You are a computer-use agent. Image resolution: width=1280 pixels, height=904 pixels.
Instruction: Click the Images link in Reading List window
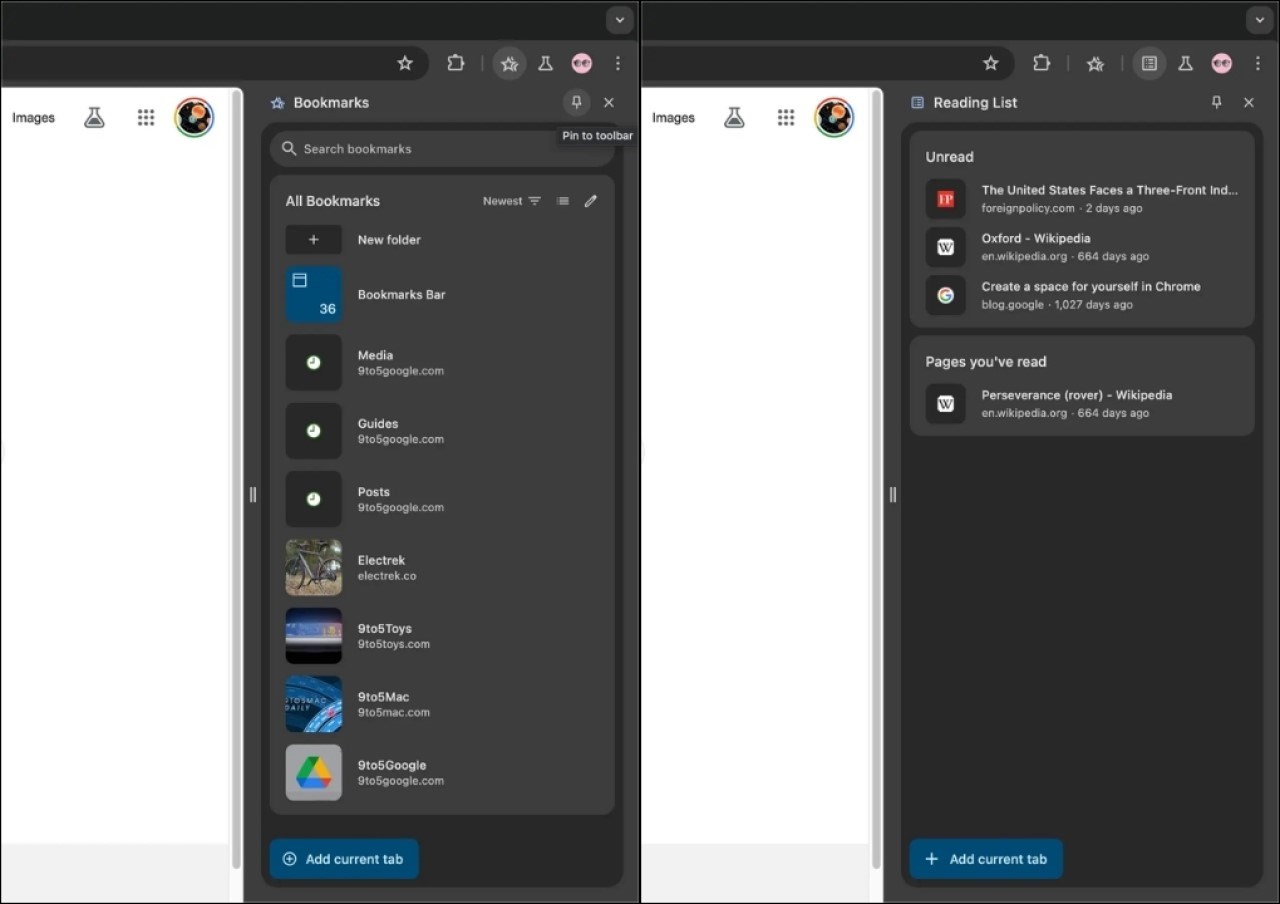pyautogui.click(x=673, y=117)
